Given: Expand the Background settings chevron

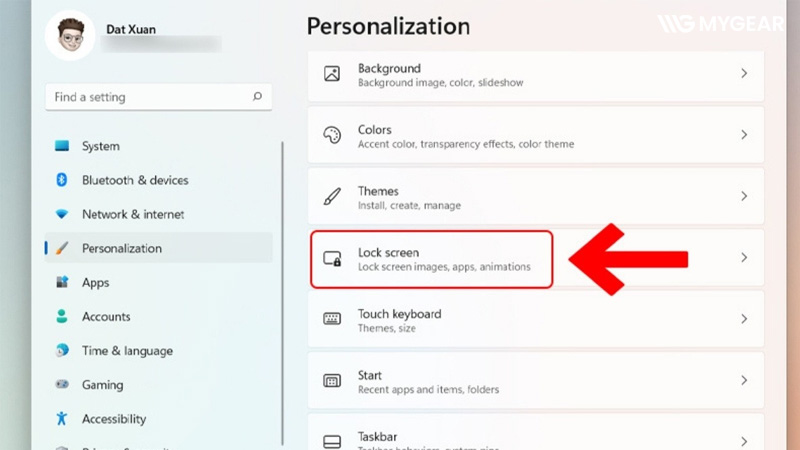Looking at the screenshot, I should [x=743, y=73].
